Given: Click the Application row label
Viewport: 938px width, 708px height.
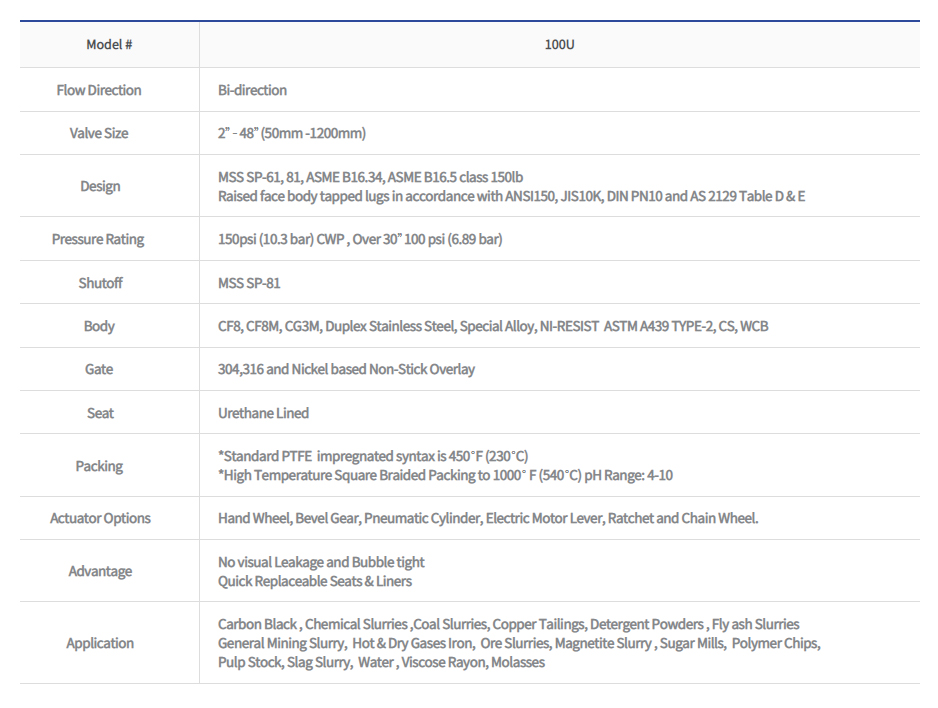Looking at the screenshot, I should pyautogui.click(x=100, y=643).
